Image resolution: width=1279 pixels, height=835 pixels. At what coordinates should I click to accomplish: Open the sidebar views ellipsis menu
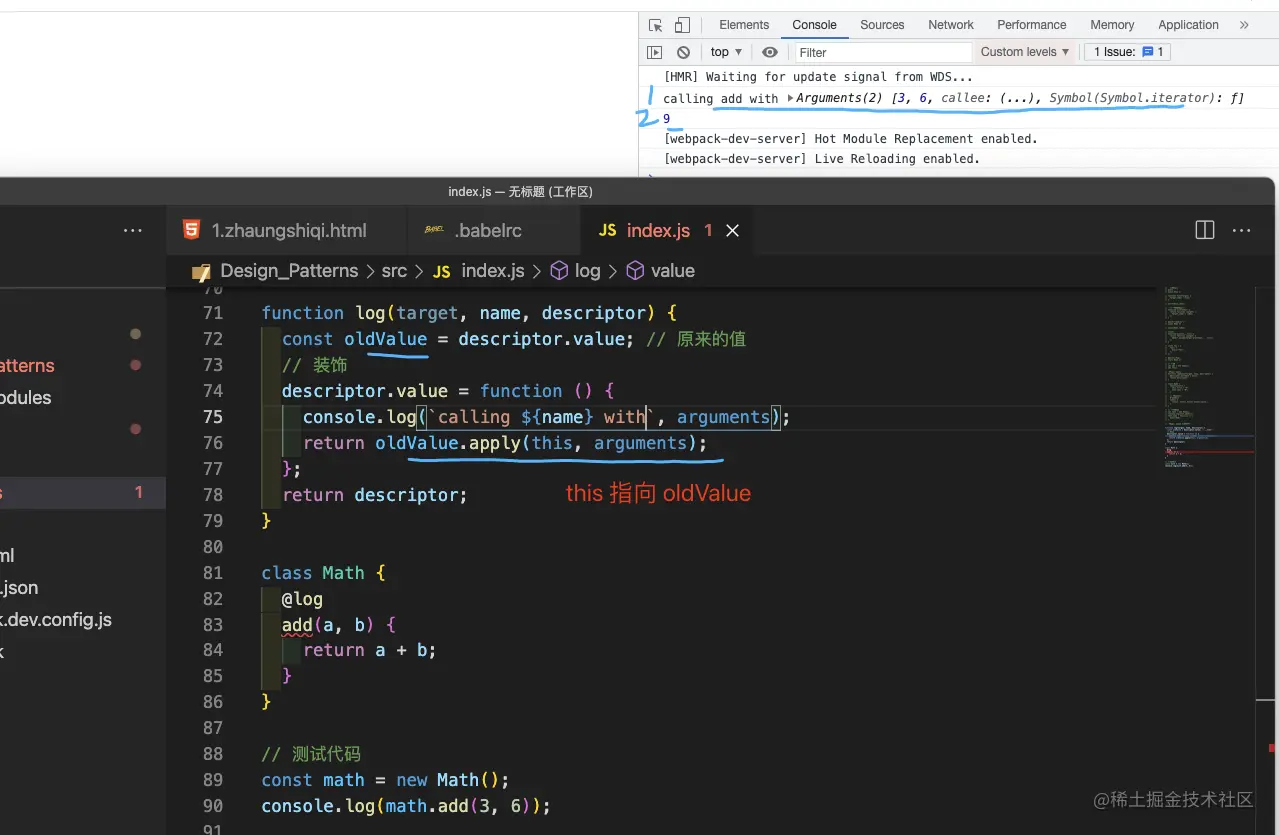point(133,230)
